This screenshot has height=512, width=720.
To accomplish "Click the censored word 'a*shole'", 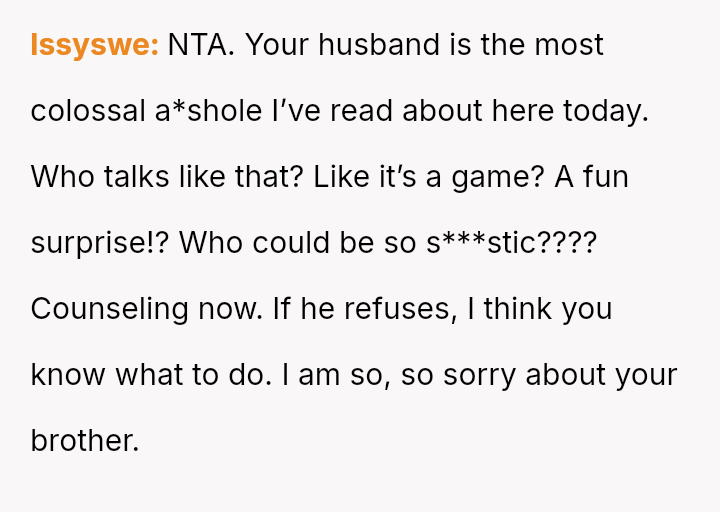I will coord(209,111).
